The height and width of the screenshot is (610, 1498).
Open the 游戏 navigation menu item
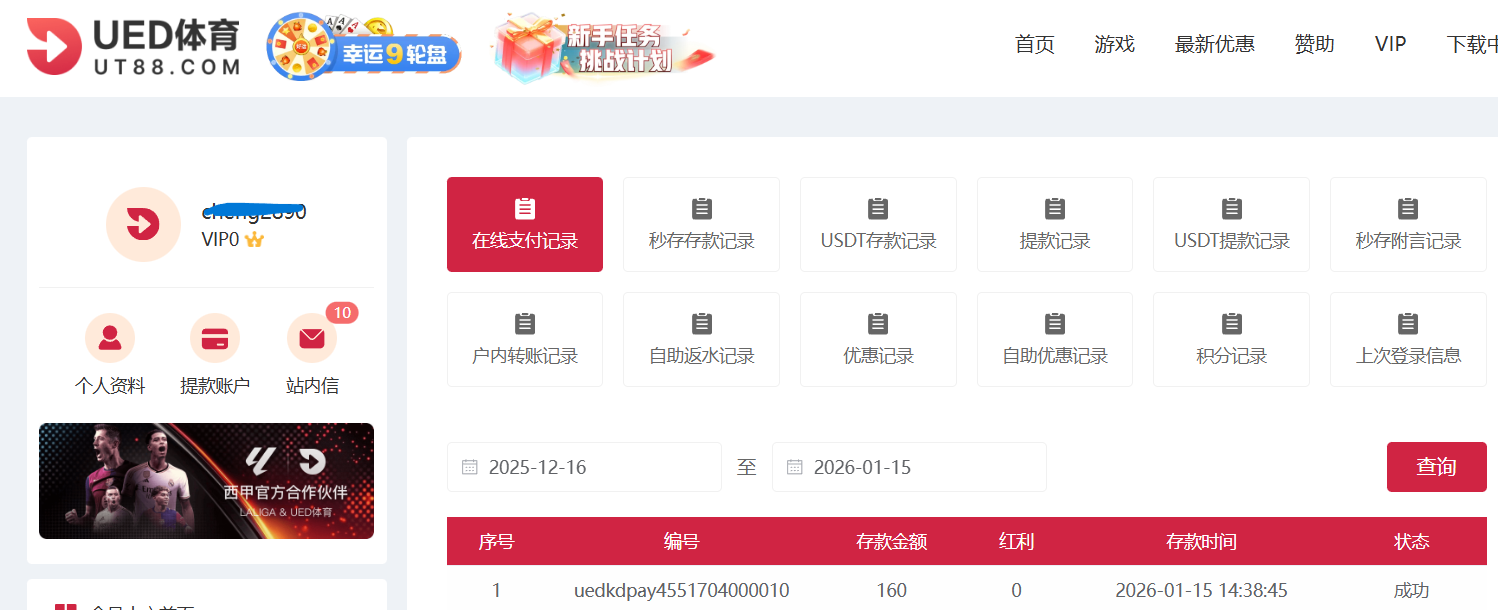[1114, 45]
